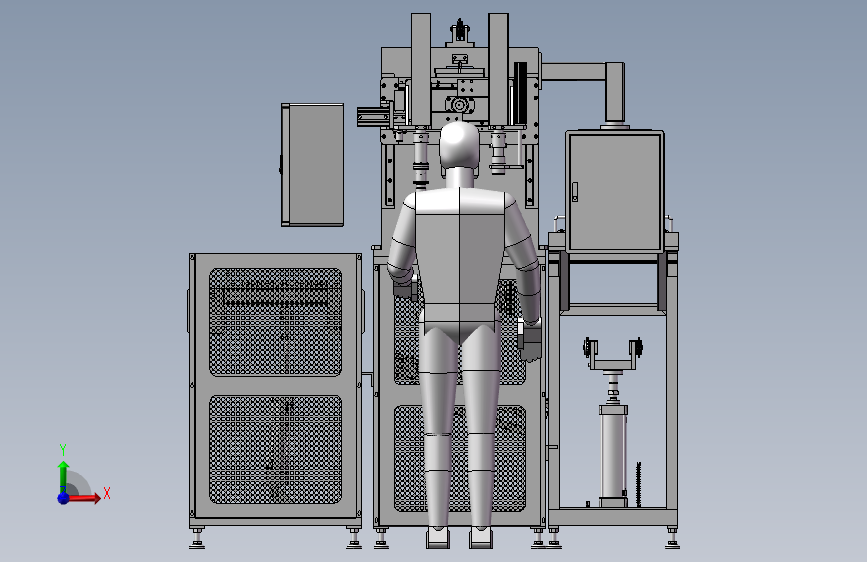Select the left vertical column atop the machine
This screenshot has width=867, height=562.
click(x=421, y=69)
